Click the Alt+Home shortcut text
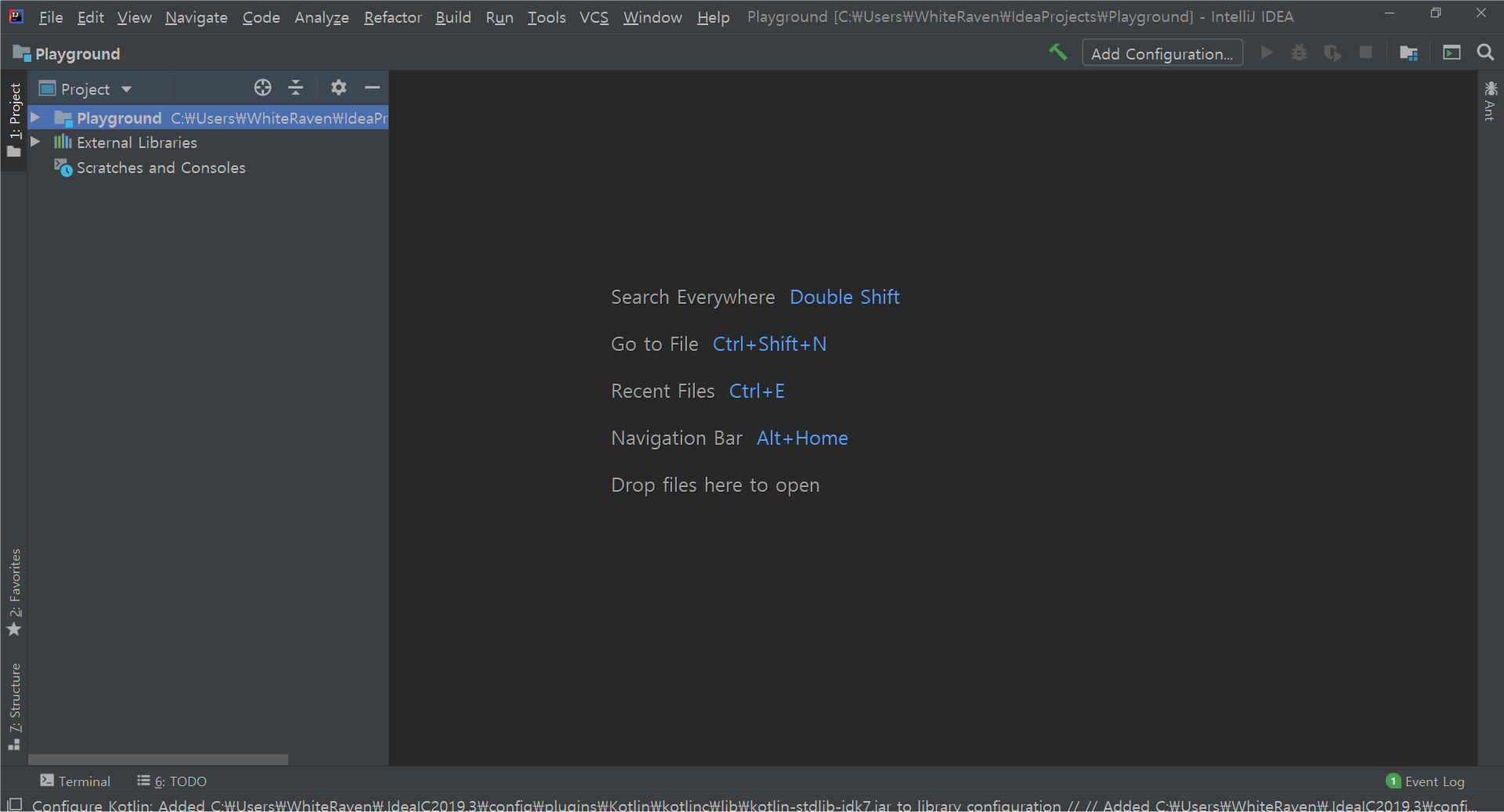The width and height of the screenshot is (1504, 812). [x=802, y=438]
